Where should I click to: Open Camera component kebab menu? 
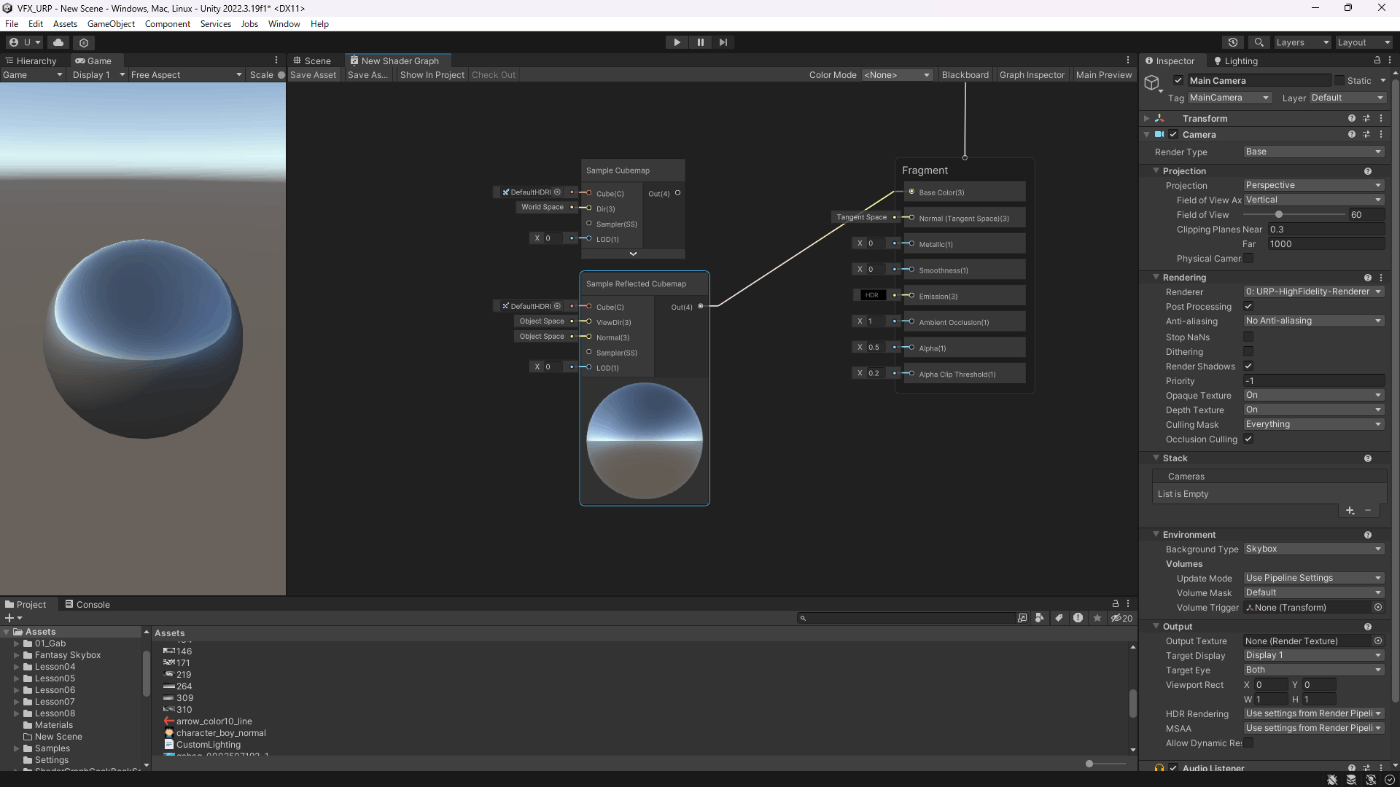click(1381, 134)
